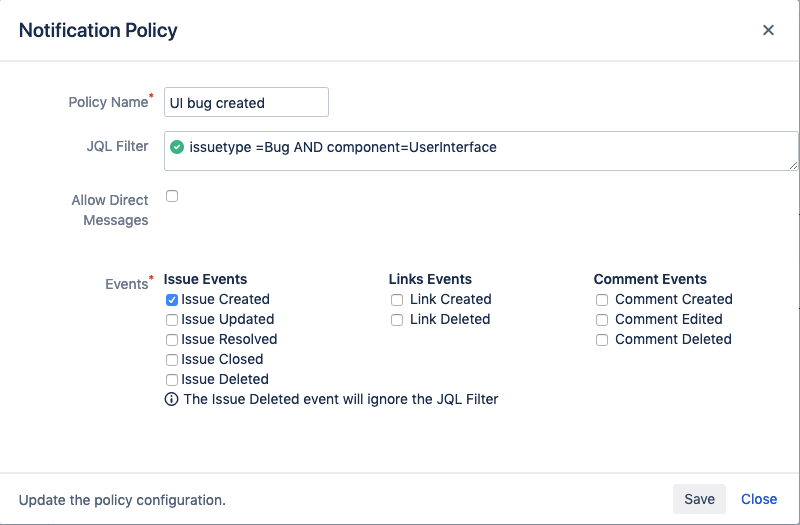The width and height of the screenshot is (800, 525).
Task: Click the Close link at bottom
Action: pyautogui.click(x=759, y=499)
